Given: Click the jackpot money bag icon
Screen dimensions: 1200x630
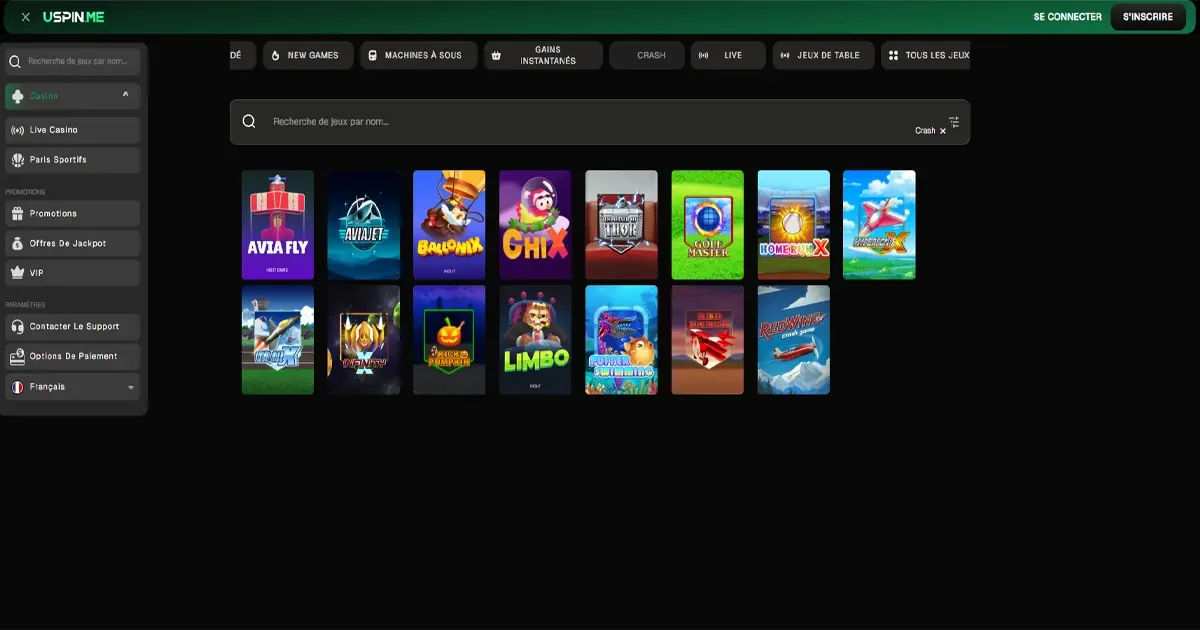Looking at the screenshot, I should coord(17,243).
